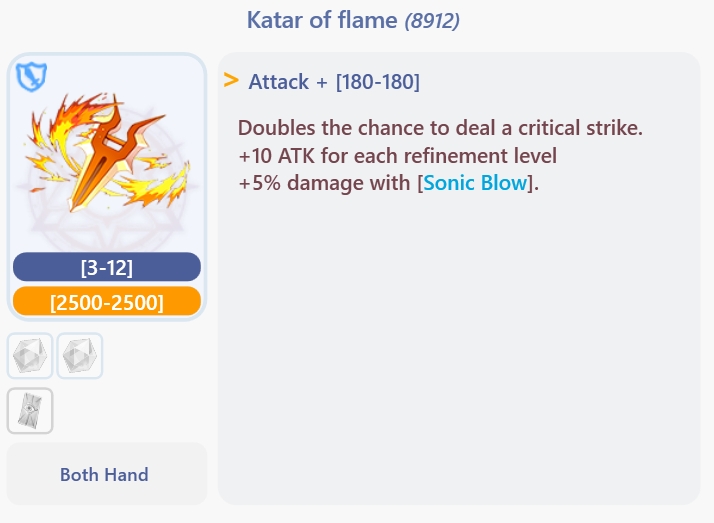Click the Katar of flame title

point(322,20)
